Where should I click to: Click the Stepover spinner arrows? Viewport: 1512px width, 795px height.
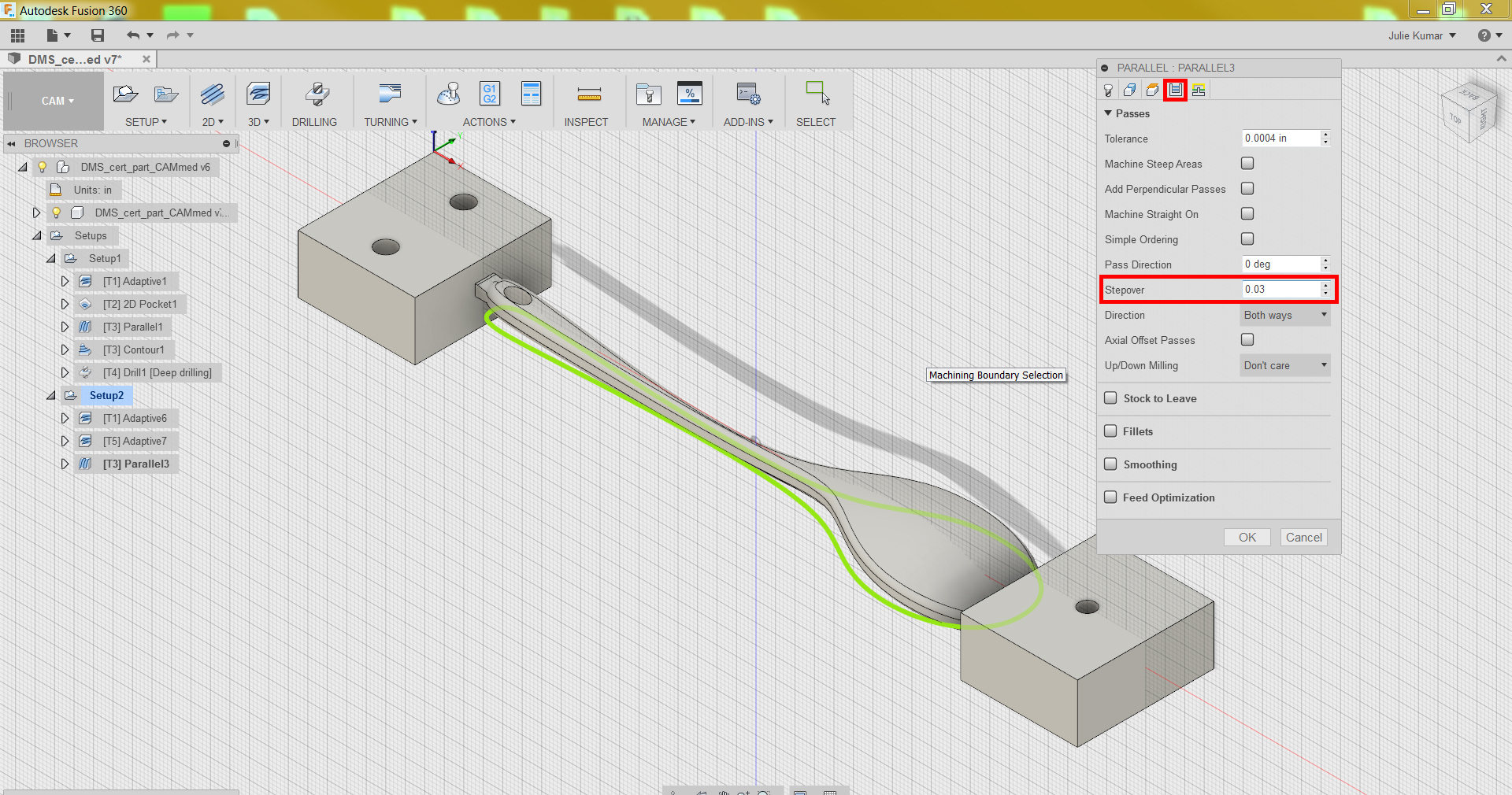click(1325, 290)
